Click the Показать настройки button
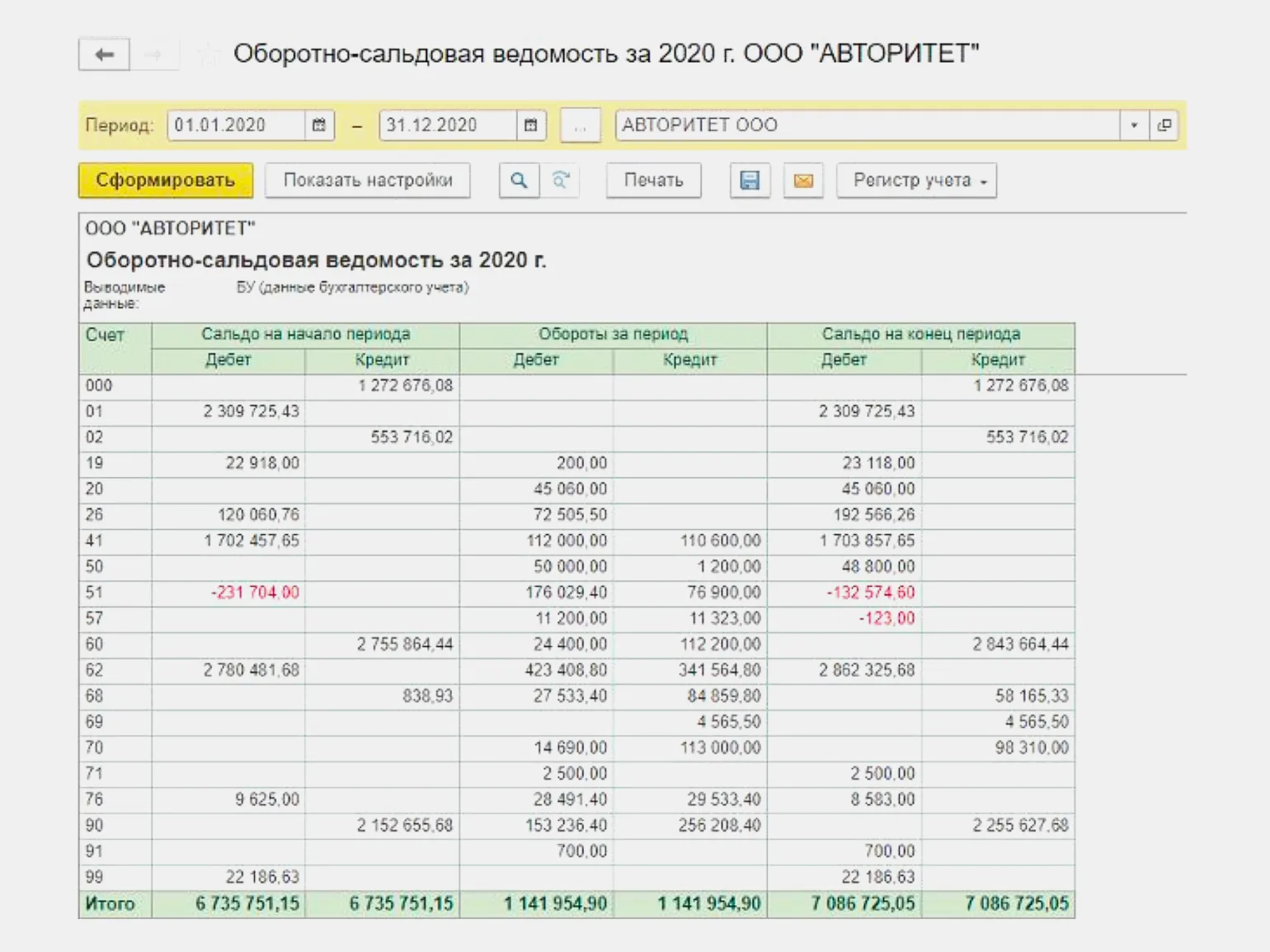The height and width of the screenshot is (952, 1270). pos(368,181)
